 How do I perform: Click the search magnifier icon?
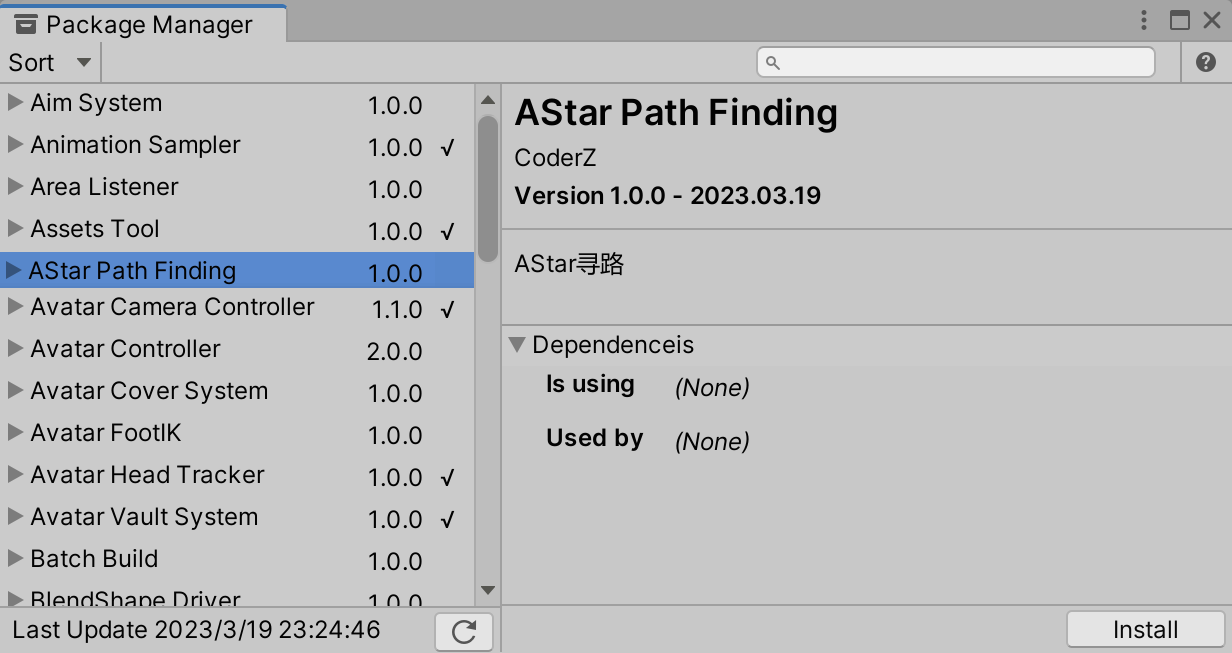coord(770,62)
